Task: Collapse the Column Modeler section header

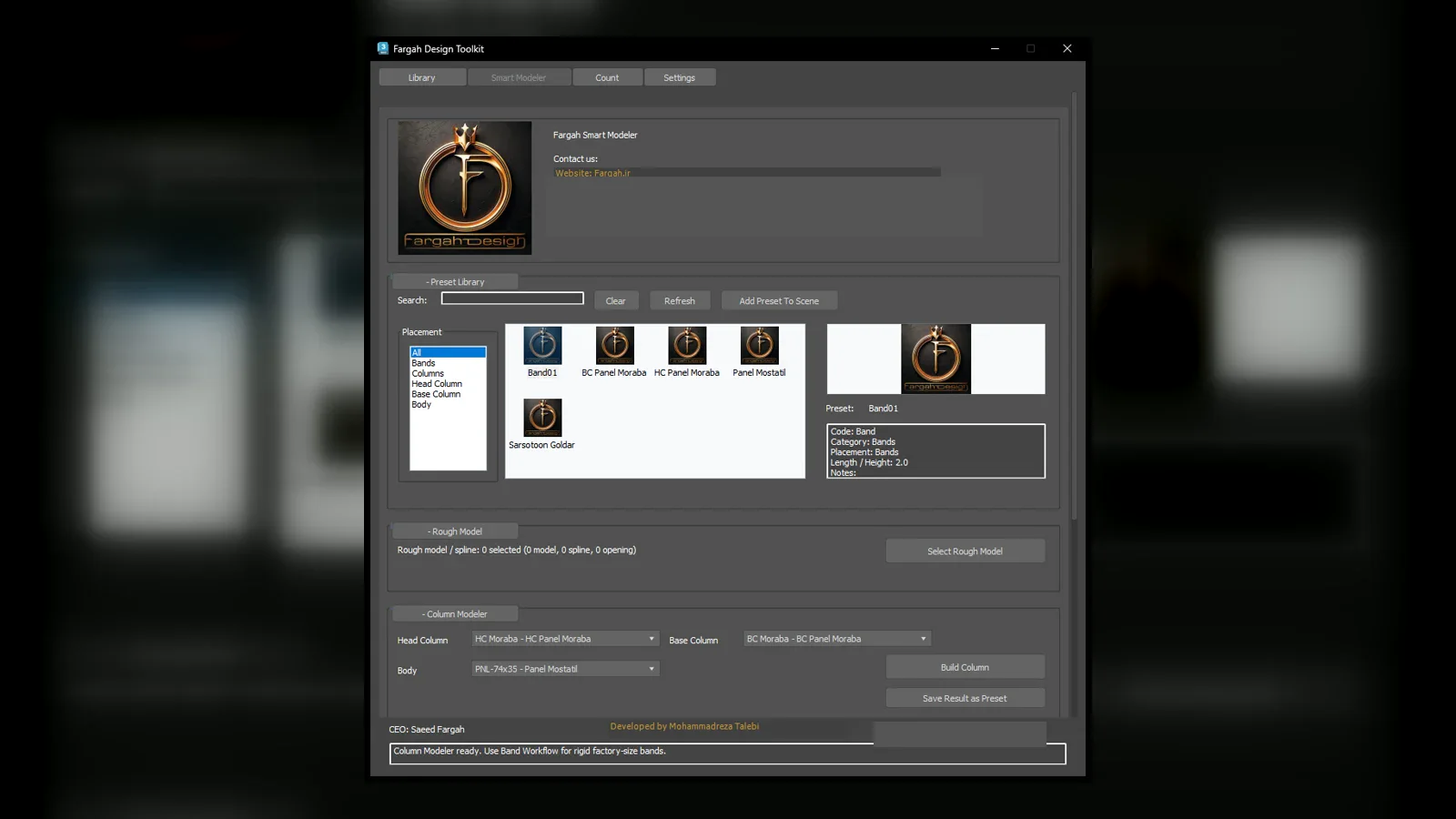Action: (x=455, y=614)
